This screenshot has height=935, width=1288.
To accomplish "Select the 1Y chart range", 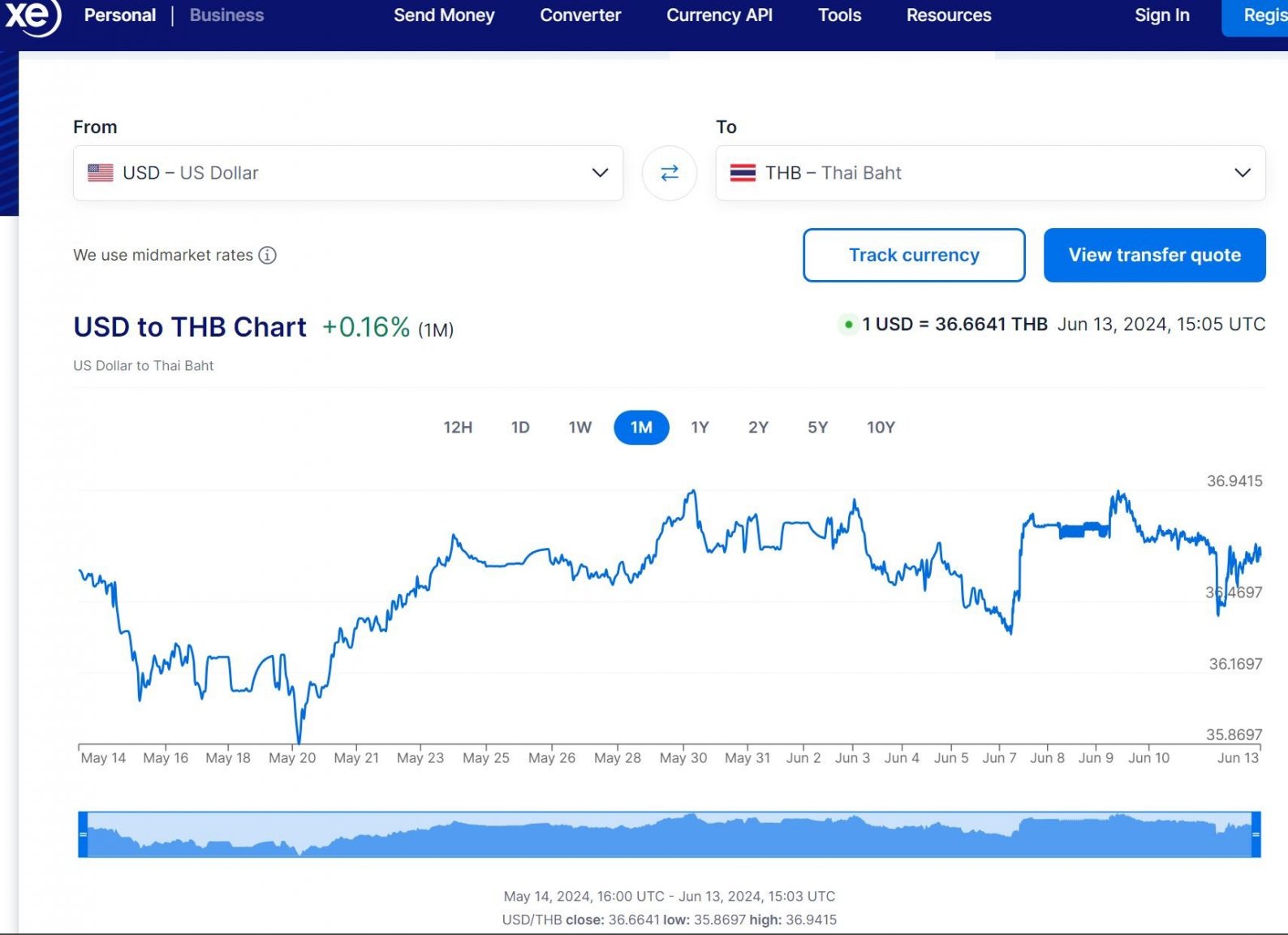I will click(x=700, y=428).
